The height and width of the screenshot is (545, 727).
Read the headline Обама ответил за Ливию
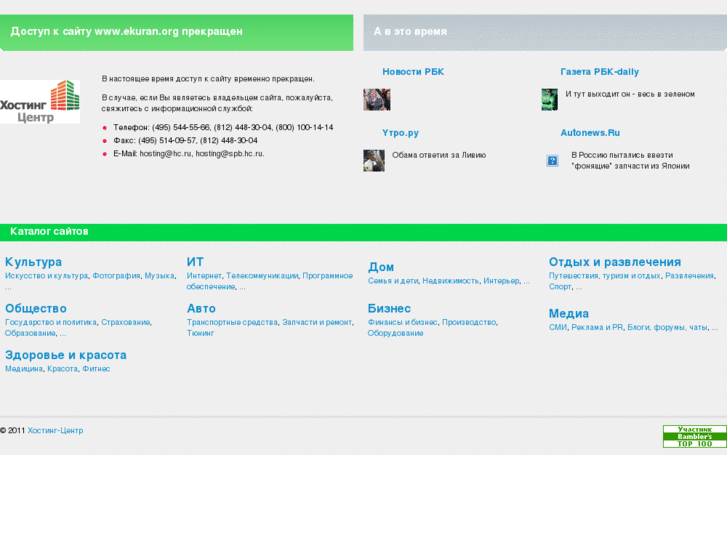point(439,155)
